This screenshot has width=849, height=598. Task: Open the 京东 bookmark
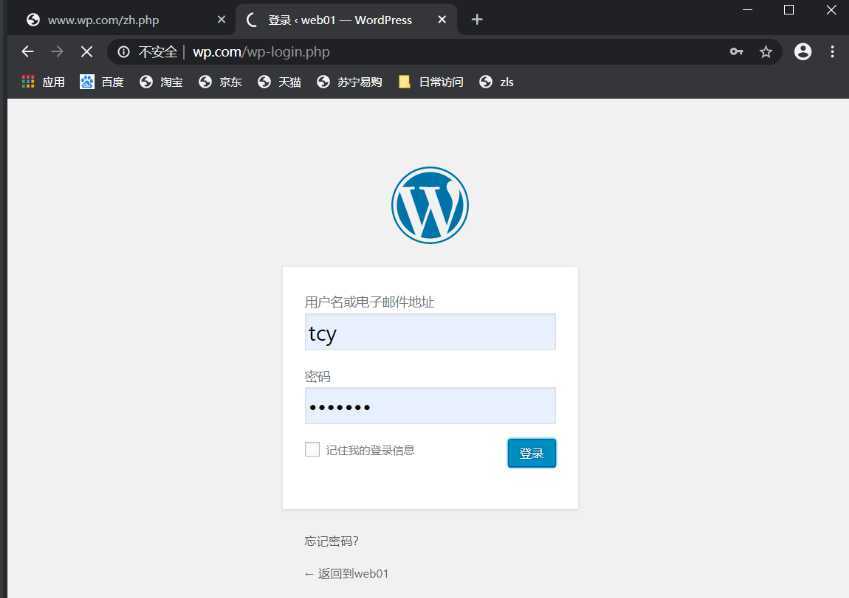(220, 82)
